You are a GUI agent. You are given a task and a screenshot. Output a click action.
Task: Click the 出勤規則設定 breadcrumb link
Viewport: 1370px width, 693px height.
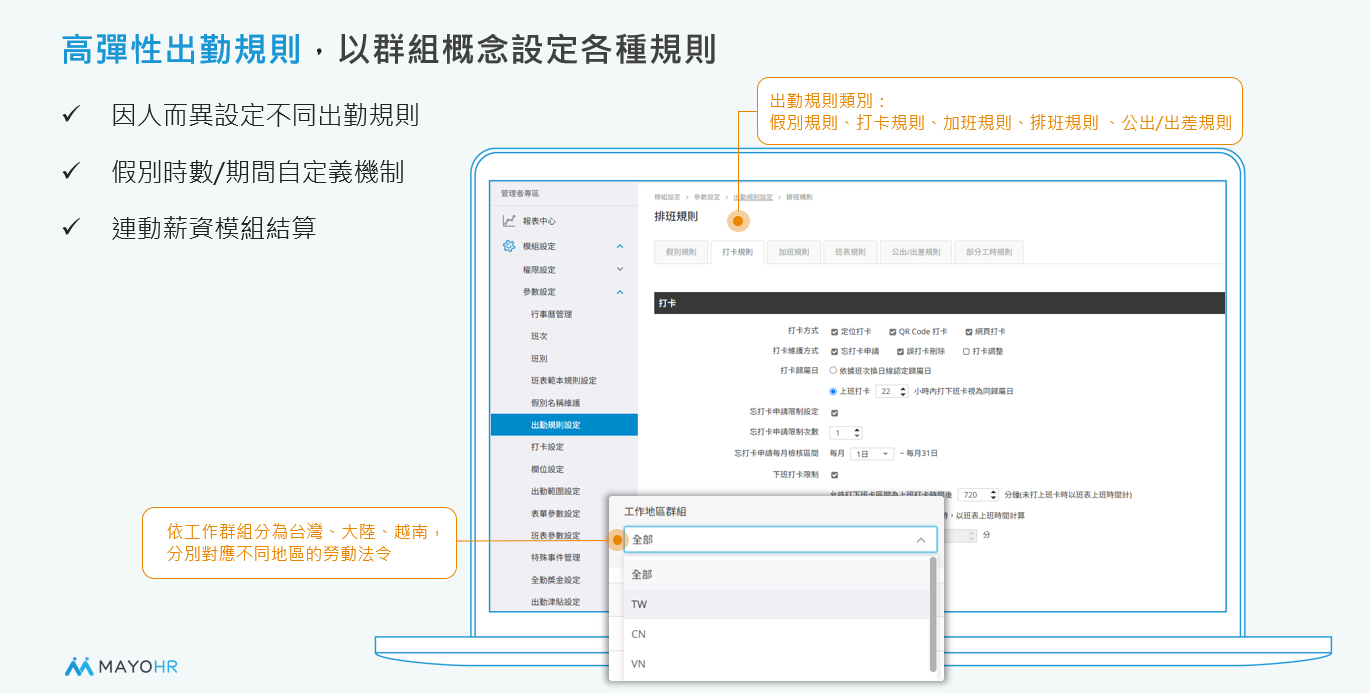point(752,197)
